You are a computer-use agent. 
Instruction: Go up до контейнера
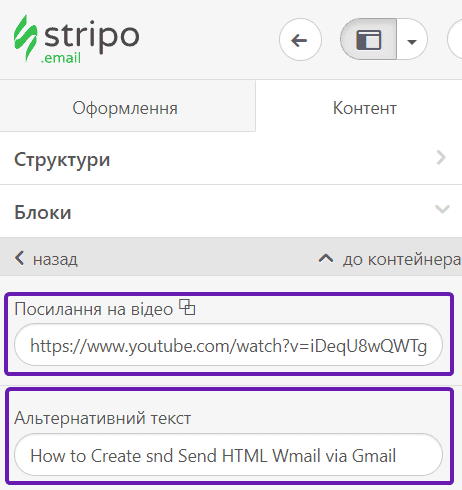point(402,259)
